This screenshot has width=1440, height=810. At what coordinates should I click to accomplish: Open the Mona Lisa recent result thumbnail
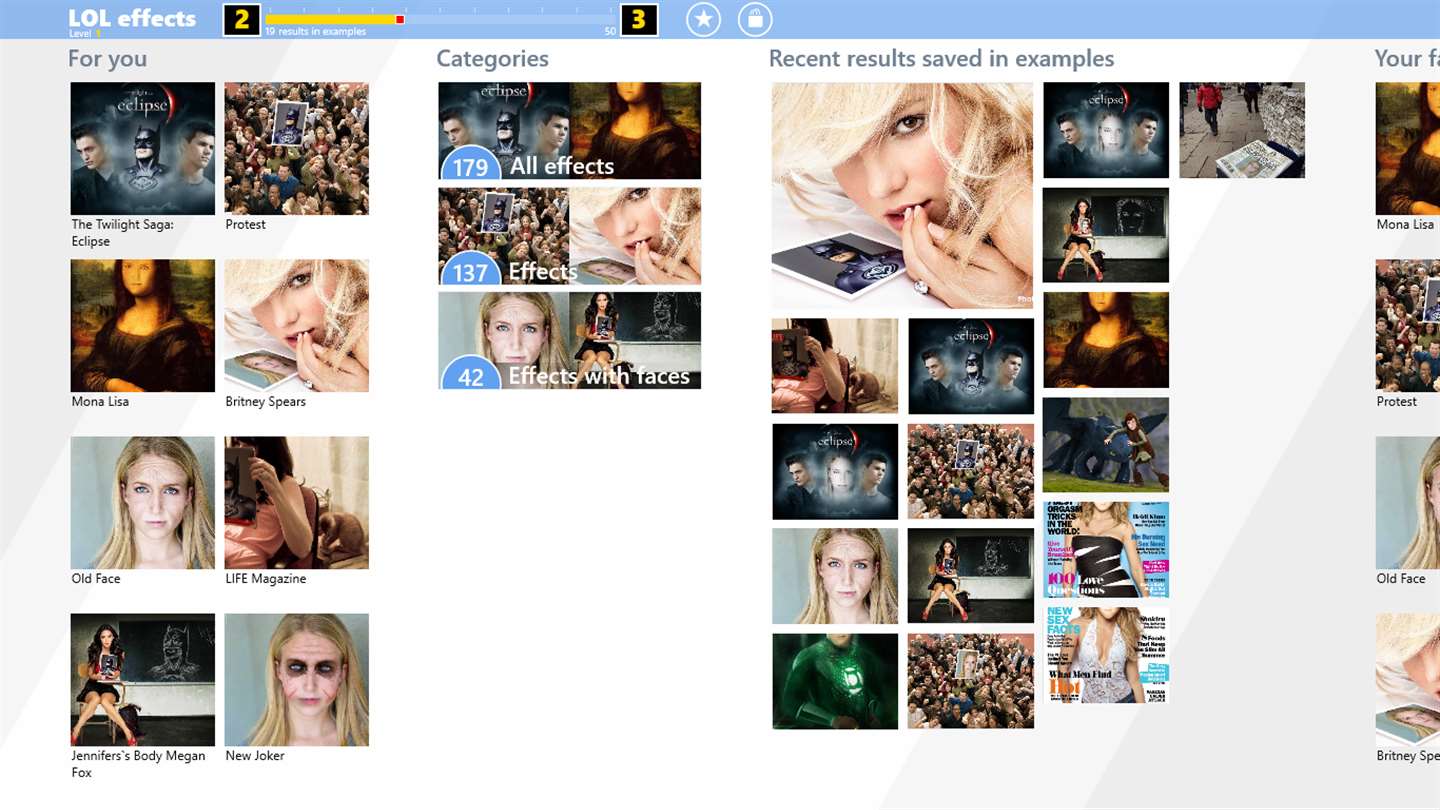[1106, 340]
